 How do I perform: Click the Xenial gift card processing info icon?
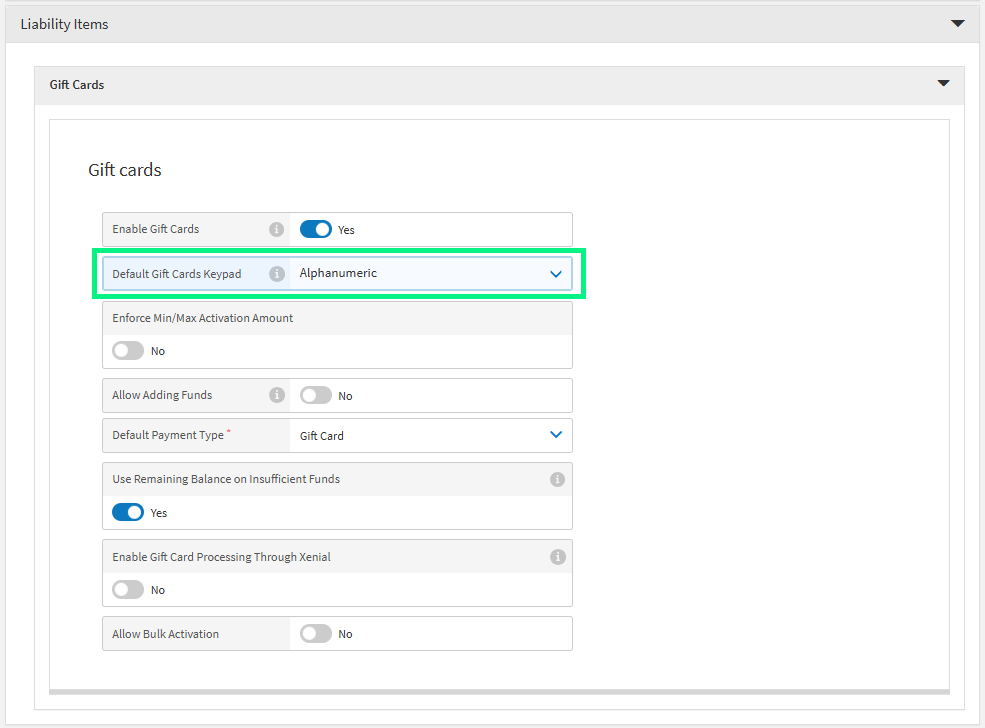(x=557, y=557)
